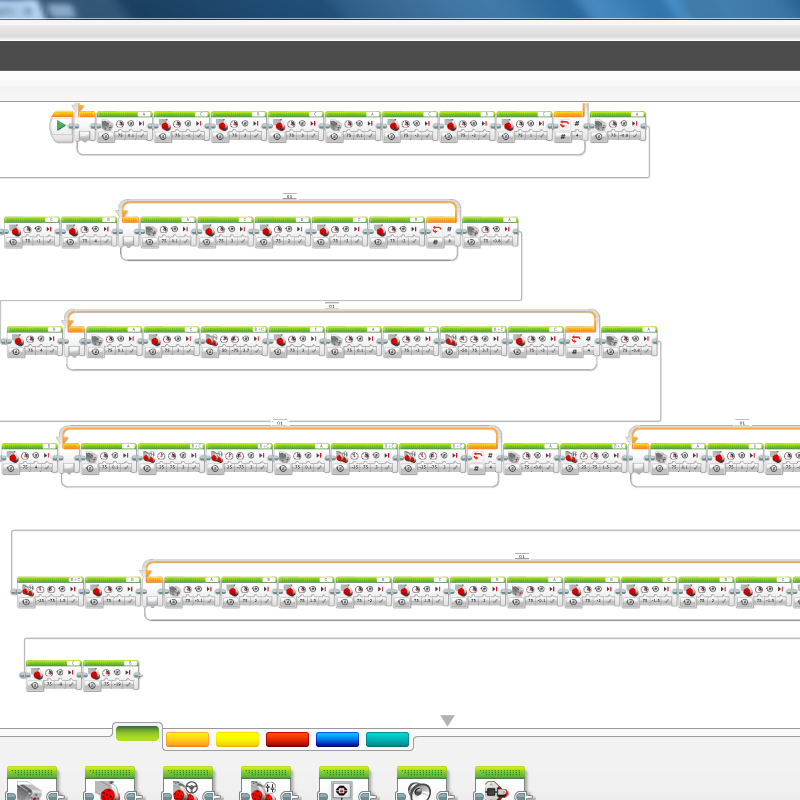Switch to the yellow Sensor blocks tab
Viewport: 800px width, 800px height.
[237, 739]
